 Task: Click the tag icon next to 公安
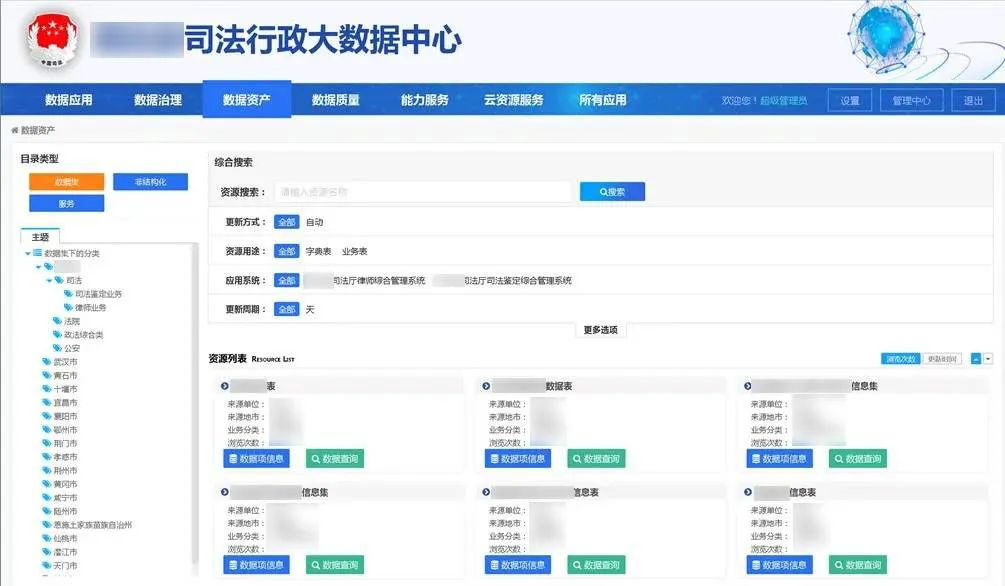point(57,348)
